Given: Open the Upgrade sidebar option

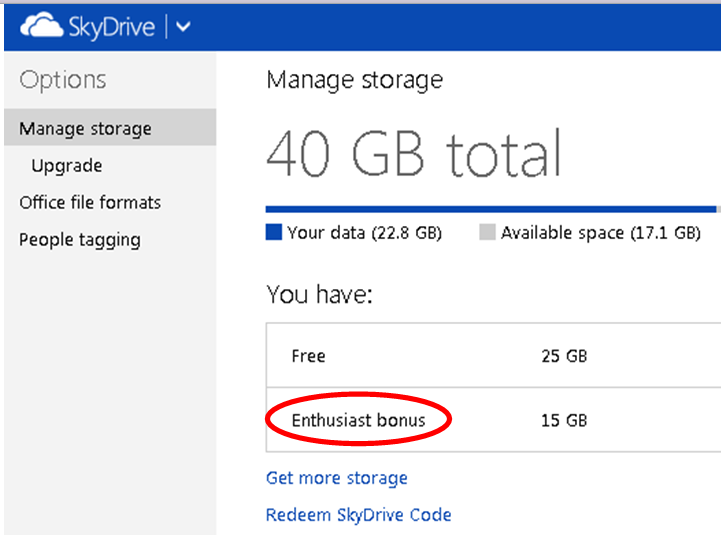Looking at the screenshot, I should tap(66, 166).
